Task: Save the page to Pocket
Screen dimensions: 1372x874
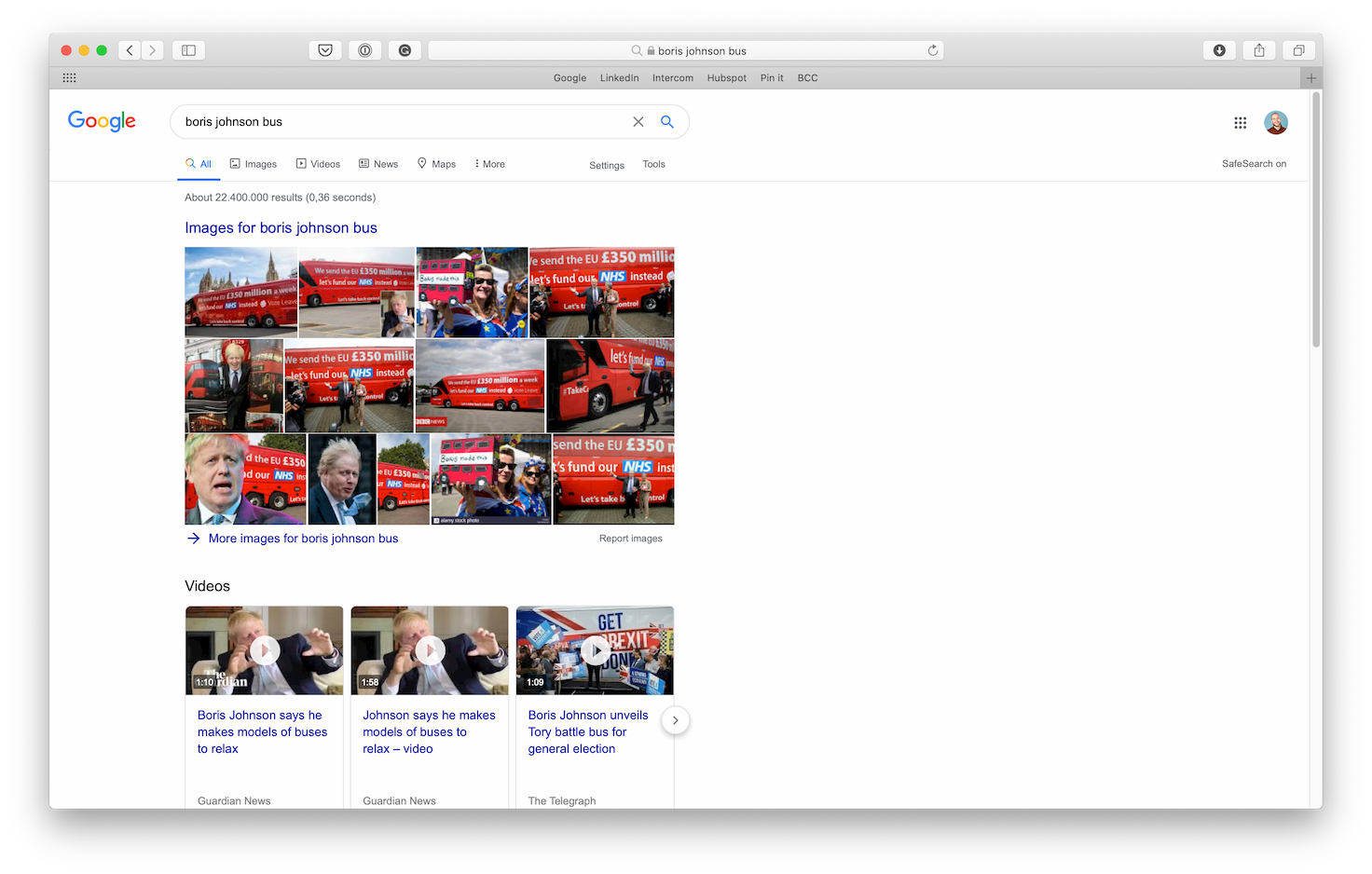Action: click(324, 49)
